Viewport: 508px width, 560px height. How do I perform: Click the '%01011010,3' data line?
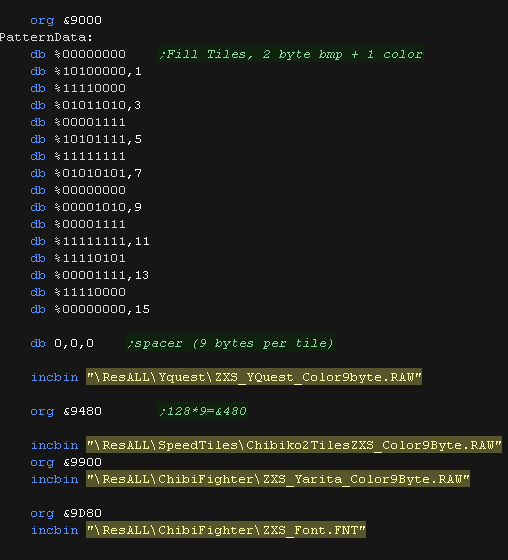coord(86,105)
